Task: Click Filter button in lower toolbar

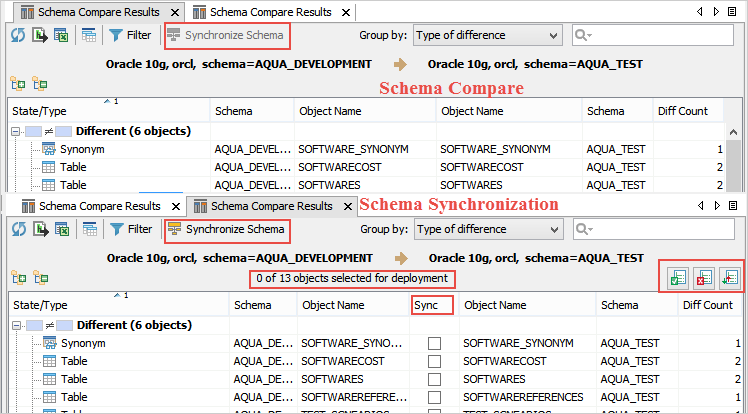Action: (130, 230)
